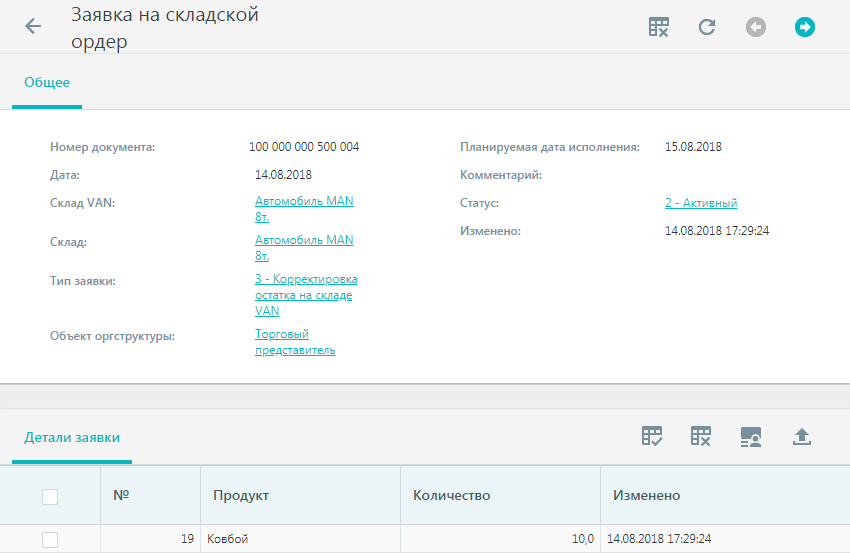Click the table X icon in details toolbar
Screen dimensions: 850x553
tap(700, 436)
